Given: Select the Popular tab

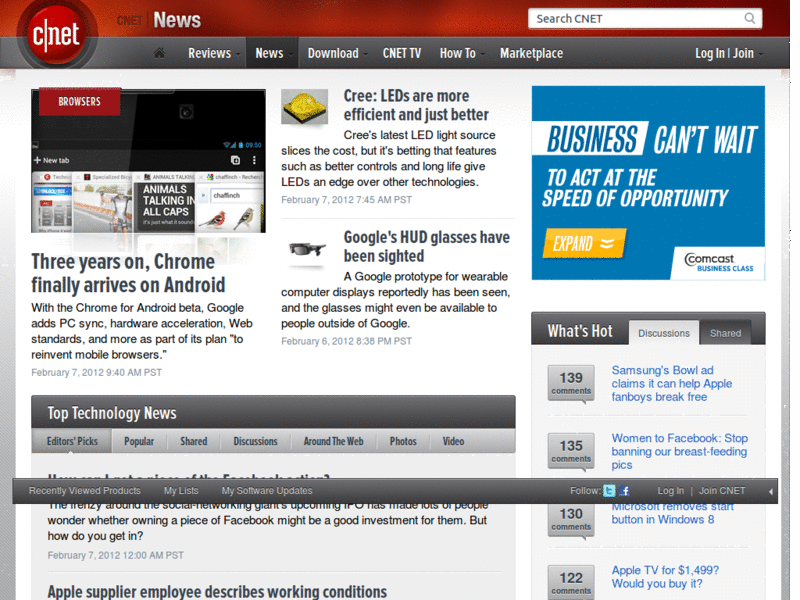Looking at the screenshot, I should point(139,441).
